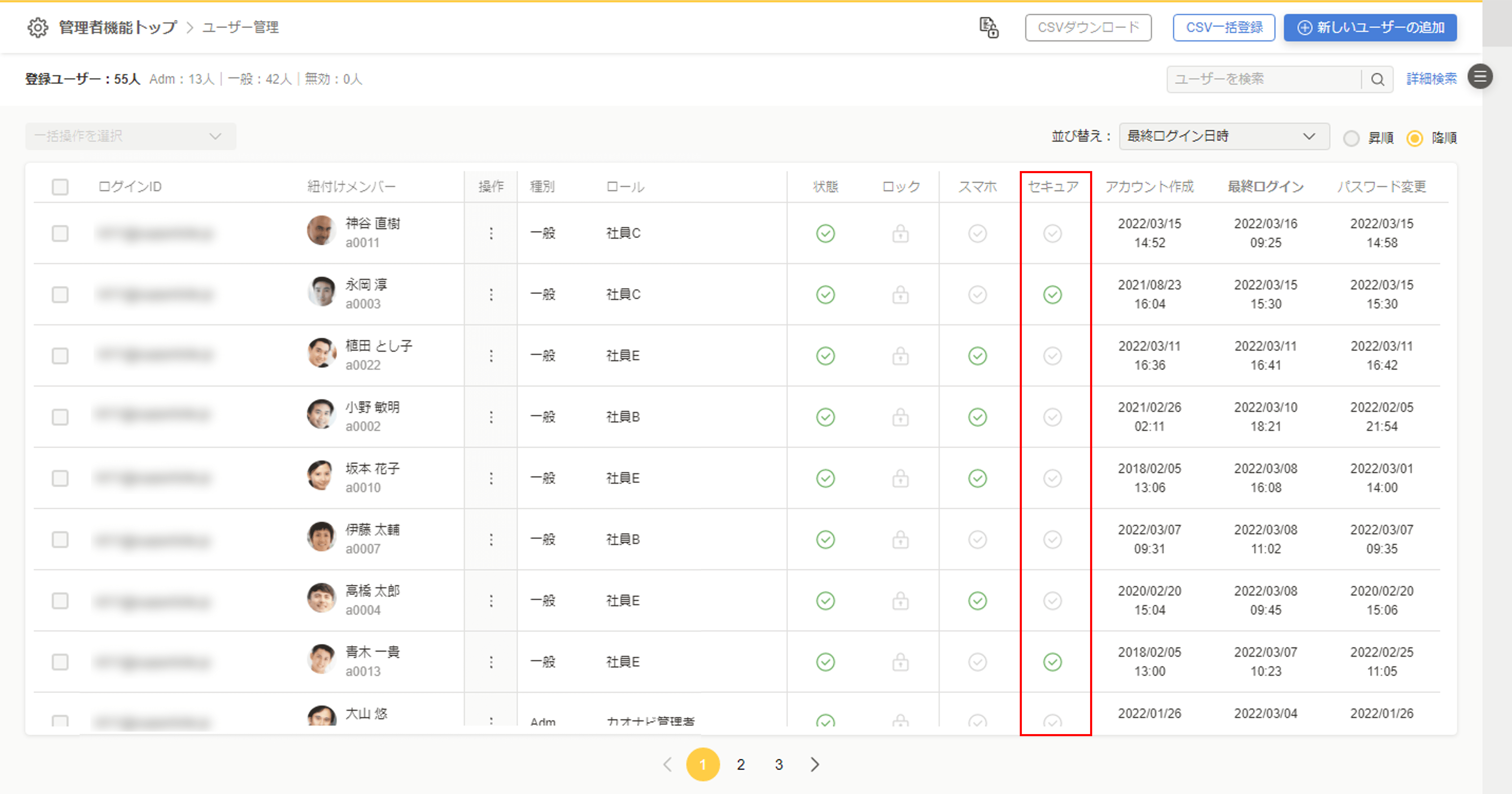The height and width of the screenshot is (794, 1512).
Task: Open 管理者機能トップ in the breadcrumb
Action: point(117,28)
